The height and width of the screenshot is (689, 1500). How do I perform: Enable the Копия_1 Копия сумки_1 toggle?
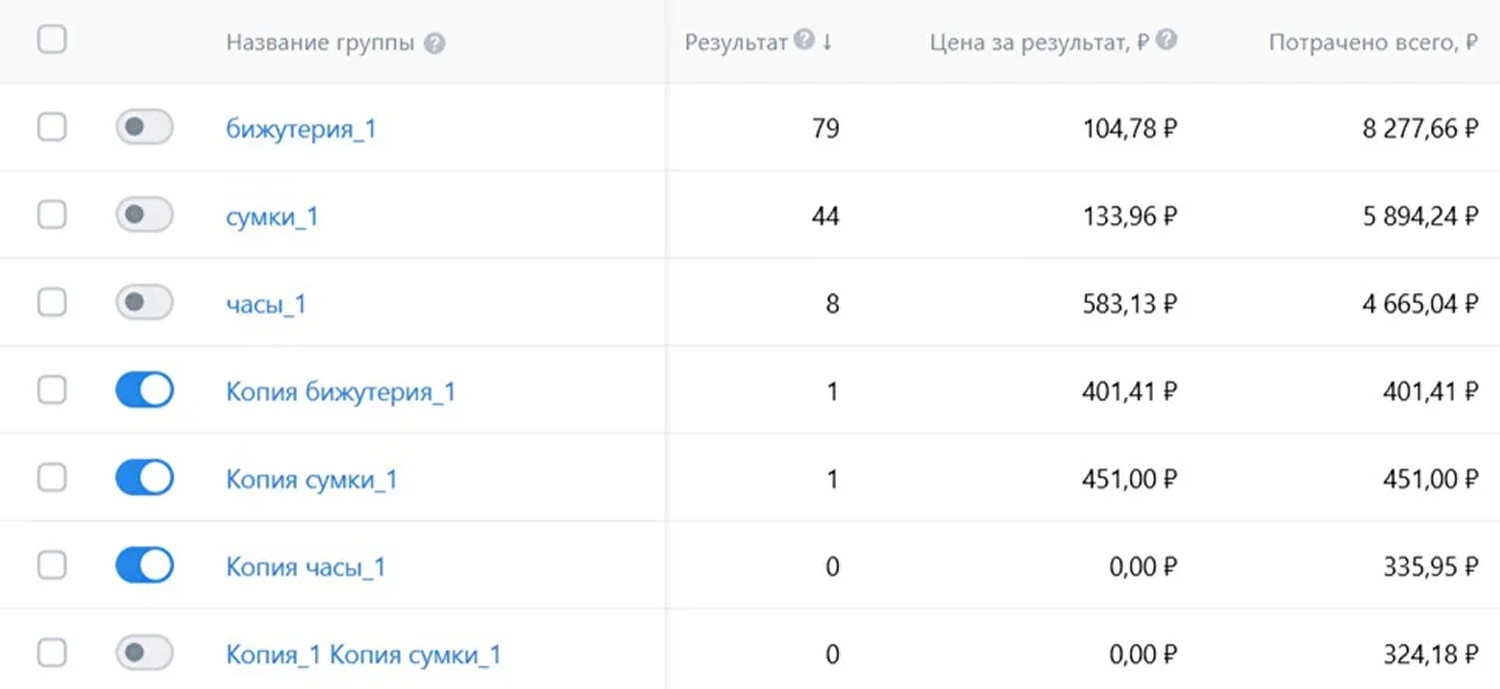(144, 654)
